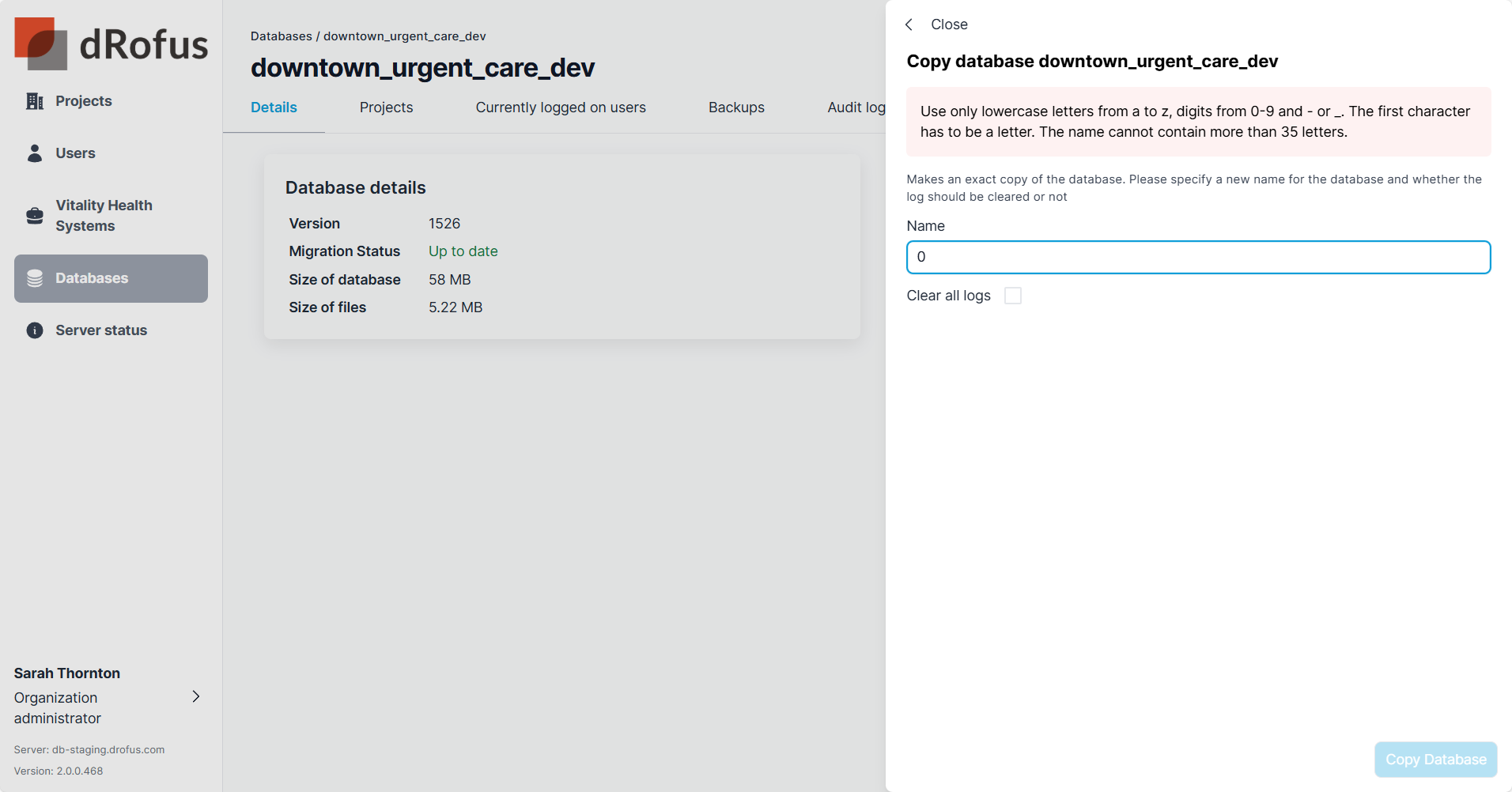Image resolution: width=1512 pixels, height=792 pixels.
Task: Enable the Clear all logs checkbox
Action: tap(1012, 296)
